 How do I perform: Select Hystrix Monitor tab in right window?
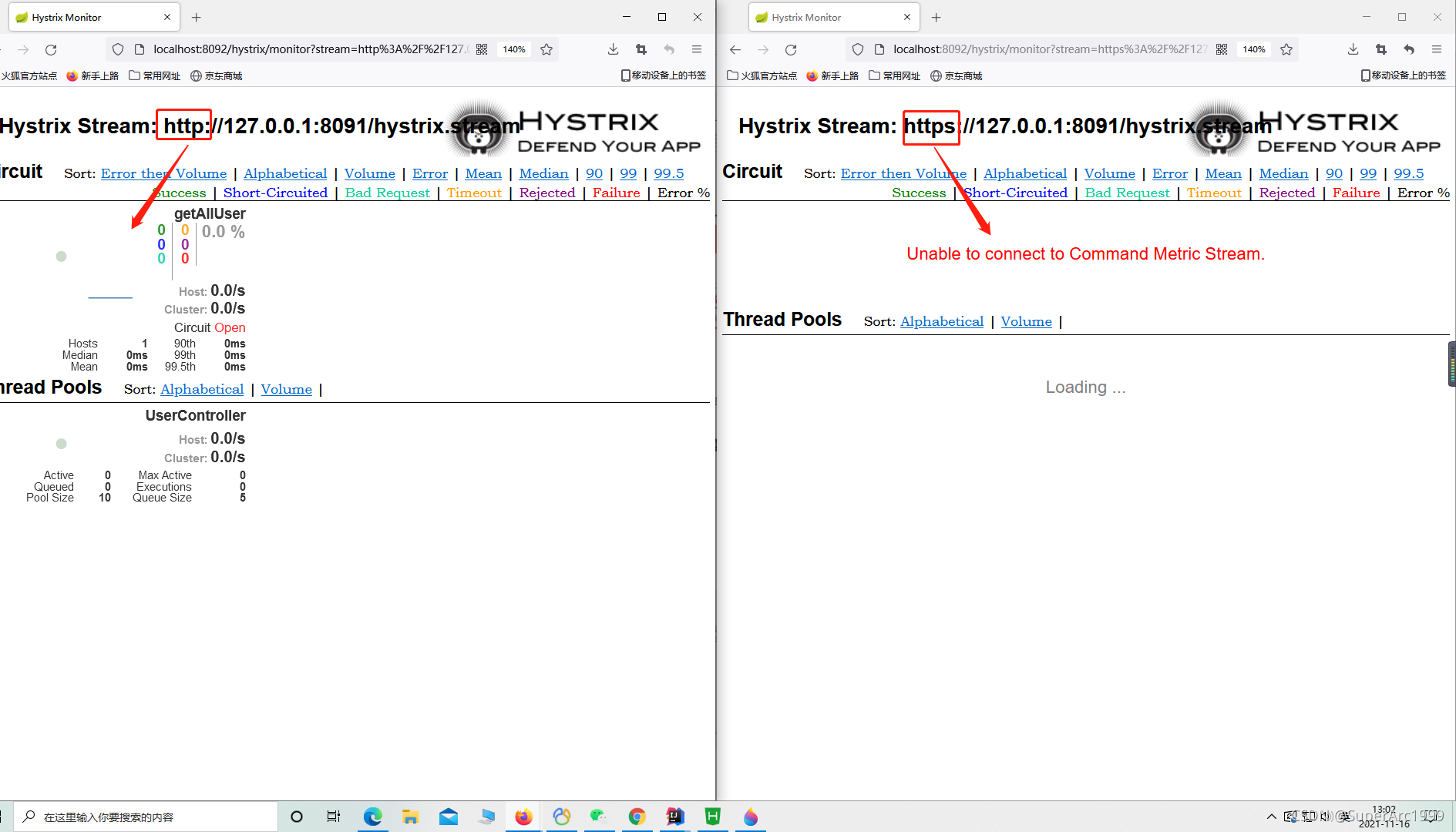click(x=834, y=17)
